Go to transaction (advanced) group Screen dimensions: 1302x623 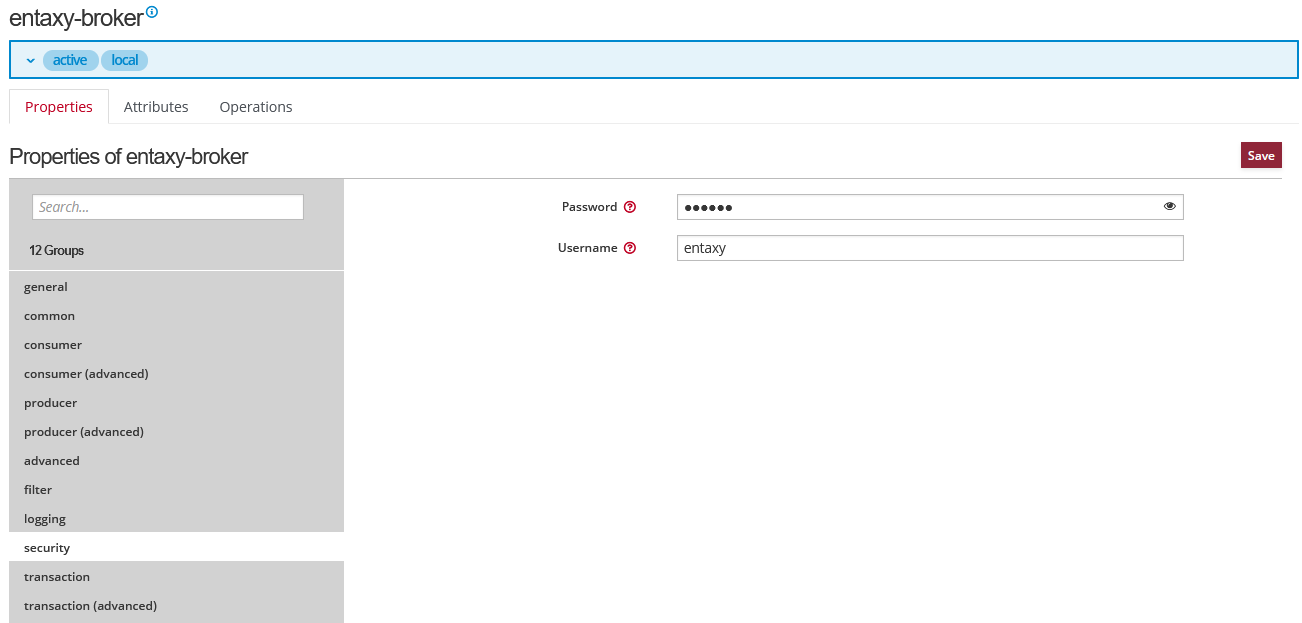90,606
